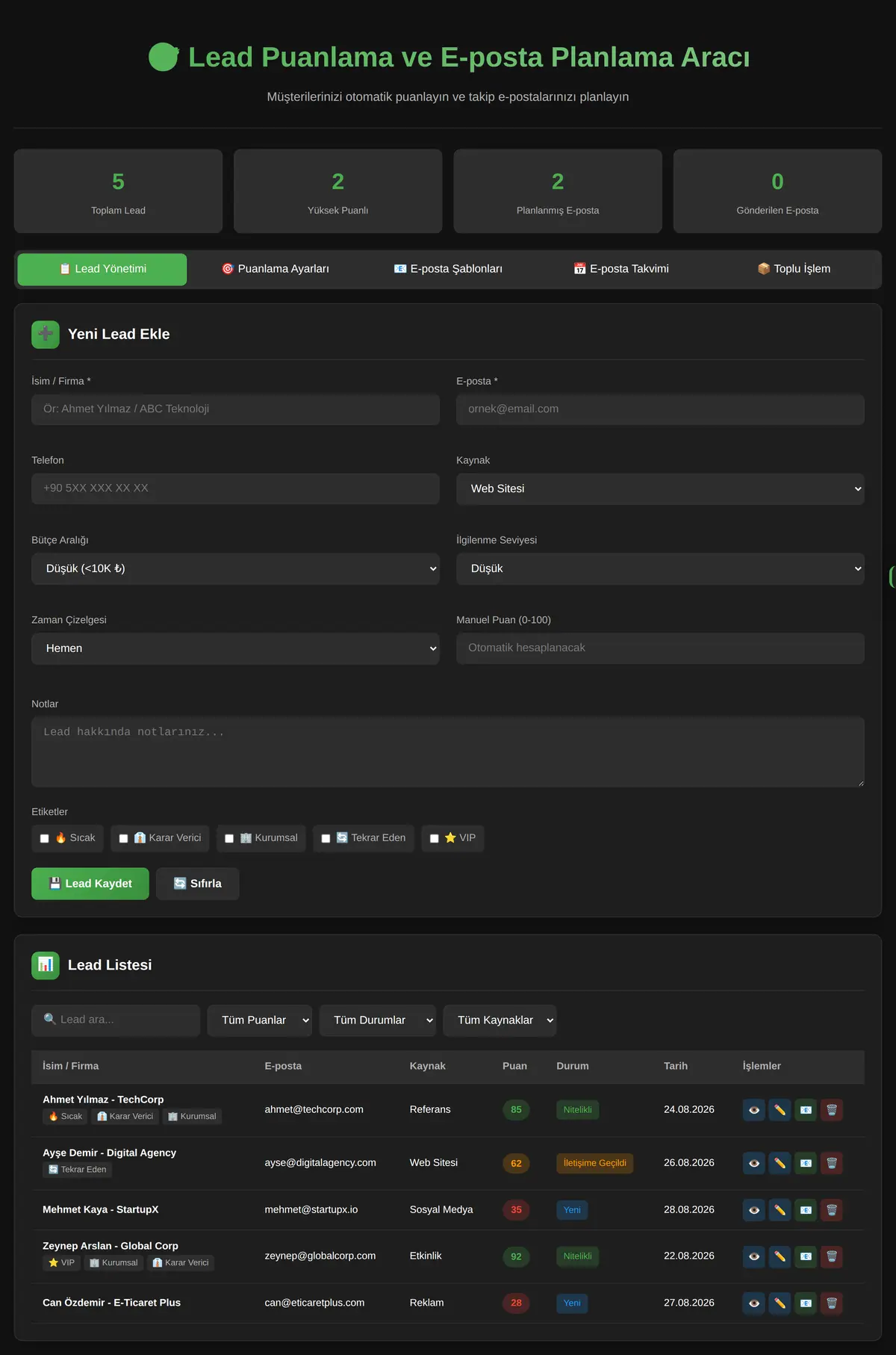Edit the Can Özdemir - E-Ticaret Plus lead
Screen dimensions: 896x1355
[780, 1303]
